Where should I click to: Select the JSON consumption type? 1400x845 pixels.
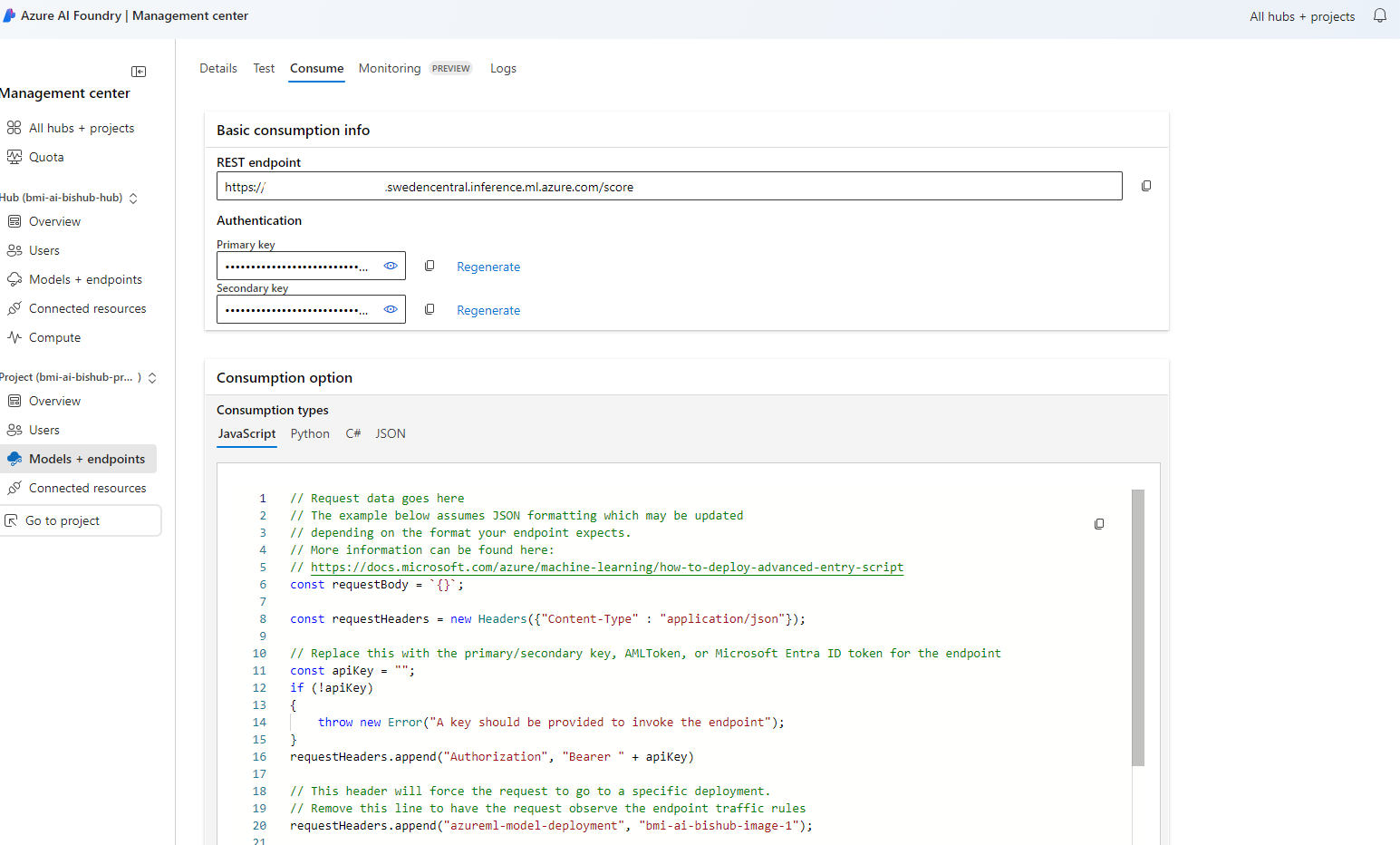tap(391, 433)
